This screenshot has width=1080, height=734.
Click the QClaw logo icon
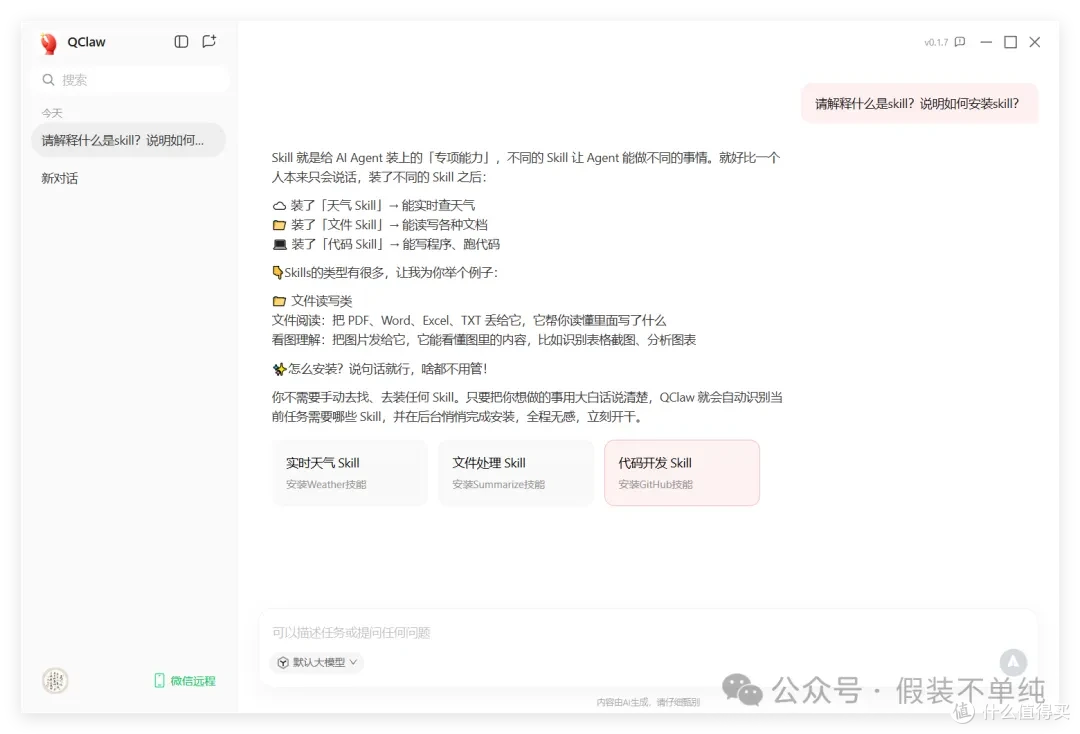click(48, 43)
